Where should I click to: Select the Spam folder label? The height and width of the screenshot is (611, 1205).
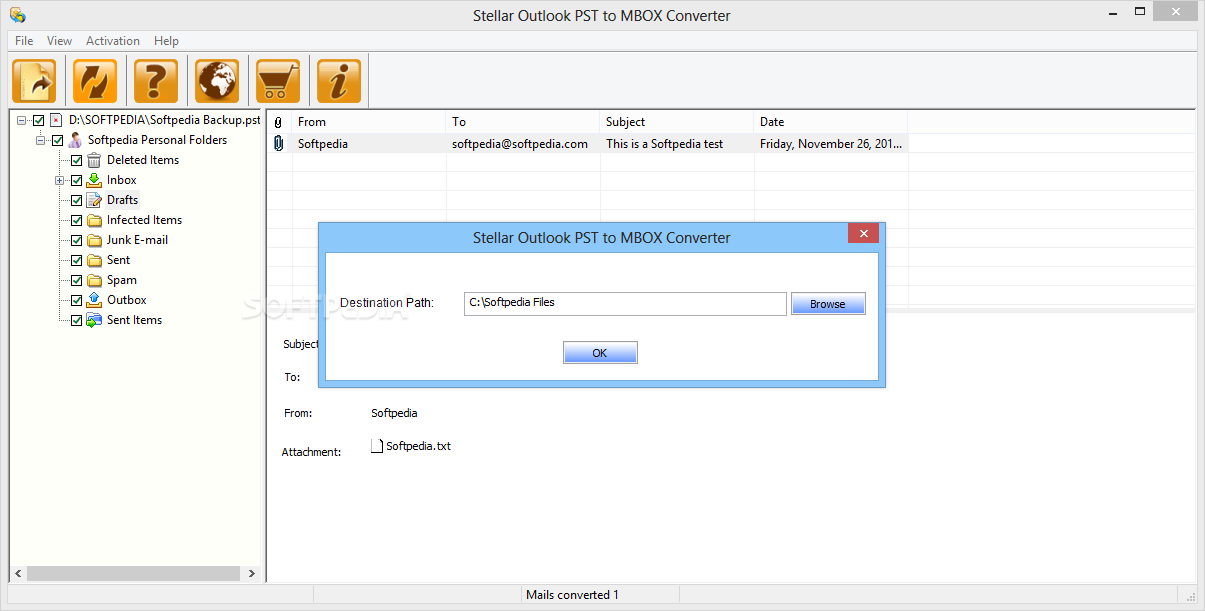tap(122, 280)
